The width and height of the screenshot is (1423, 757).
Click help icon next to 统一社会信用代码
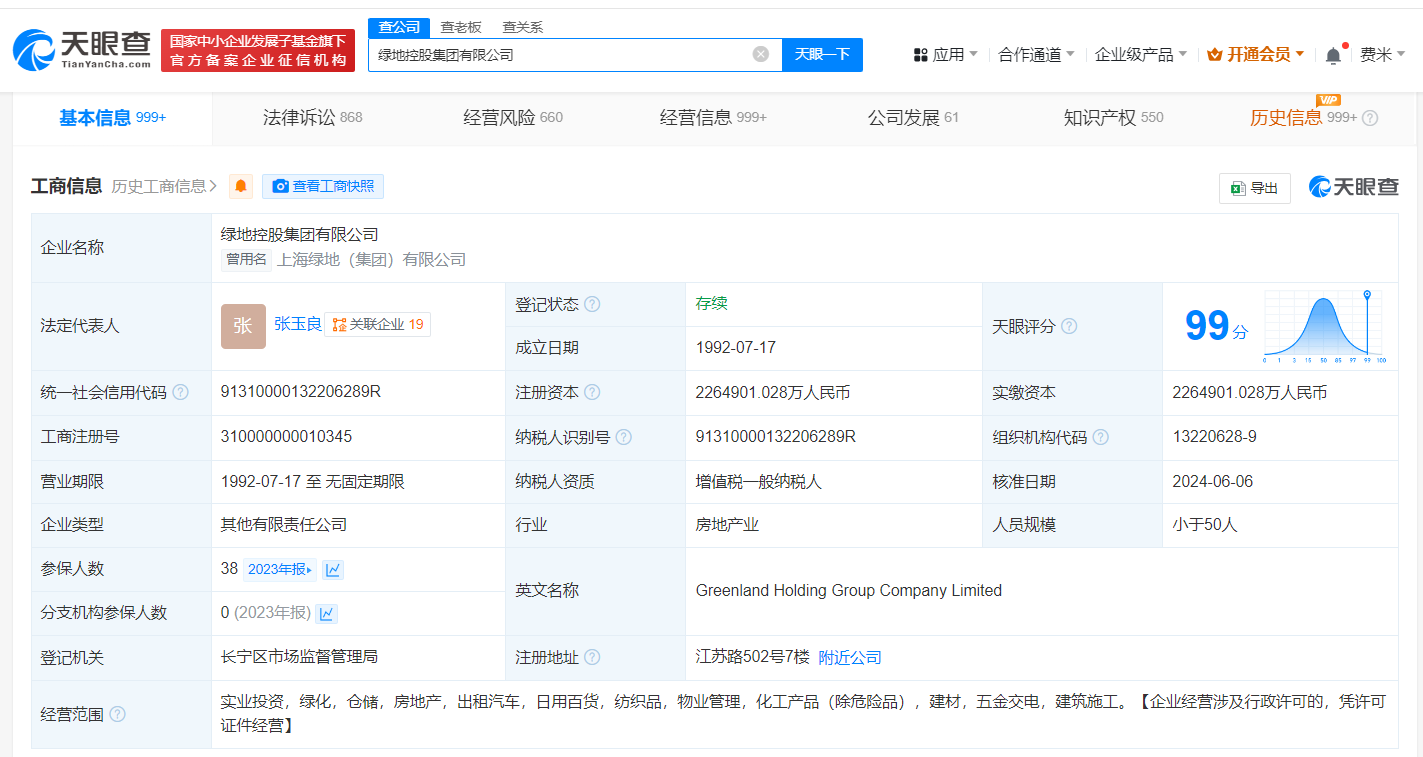tap(180, 392)
